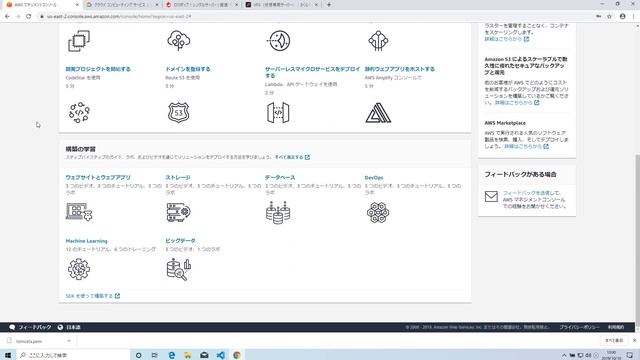
Task: Open the Websites and Web Apps learning link
Action: (x=98, y=178)
